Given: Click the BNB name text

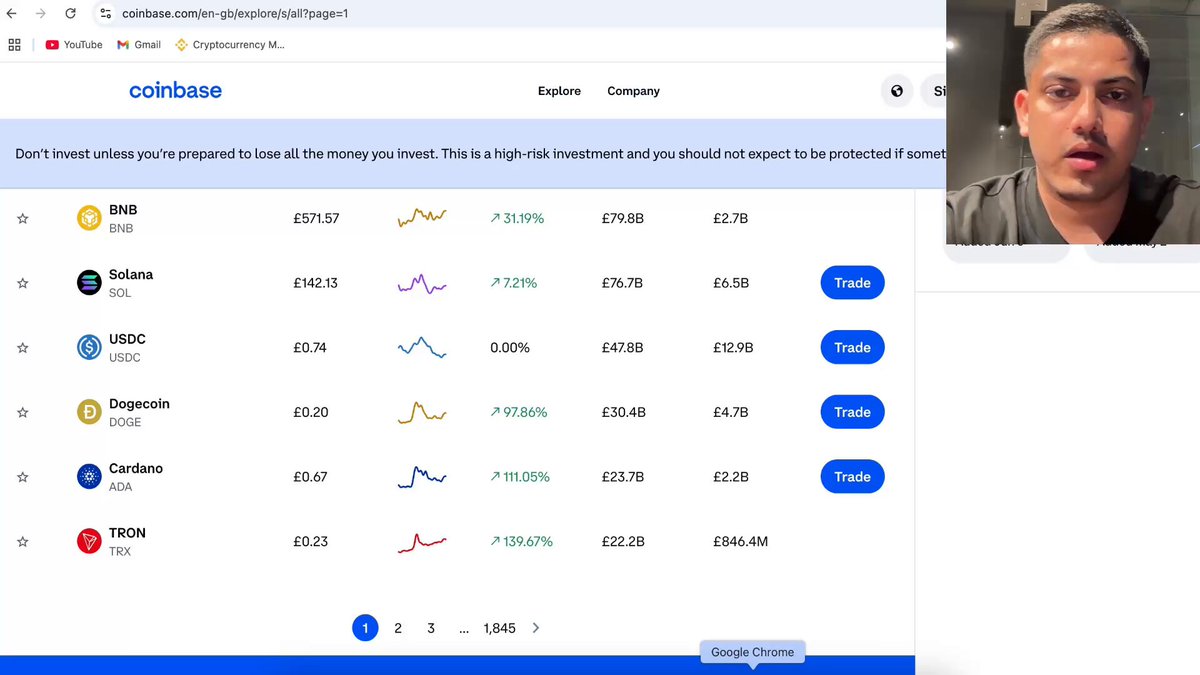Looking at the screenshot, I should [x=123, y=210].
